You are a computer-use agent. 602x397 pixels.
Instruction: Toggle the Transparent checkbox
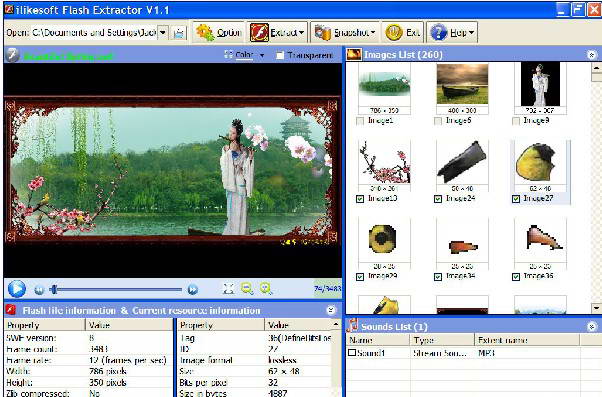(280, 55)
